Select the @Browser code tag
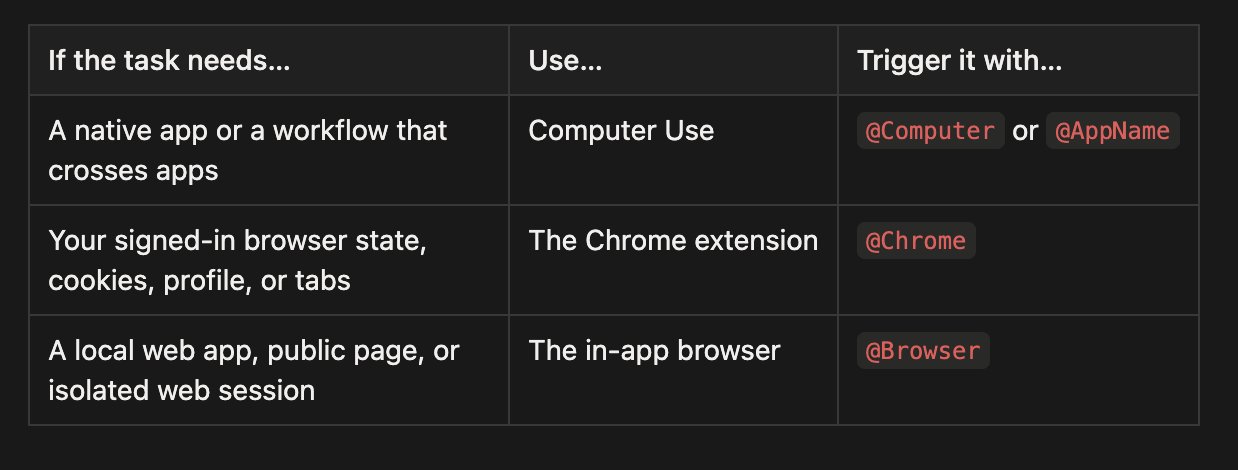Viewport: 1238px width, 470px height. point(923,351)
